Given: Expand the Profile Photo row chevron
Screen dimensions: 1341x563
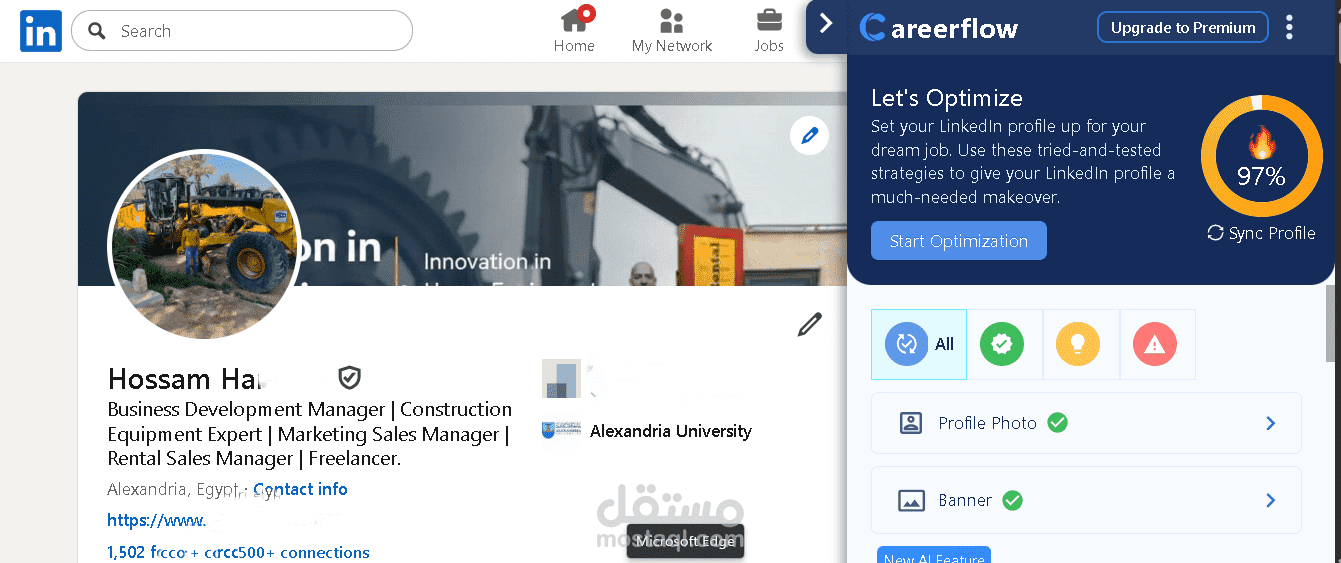Looking at the screenshot, I should point(1271,423).
